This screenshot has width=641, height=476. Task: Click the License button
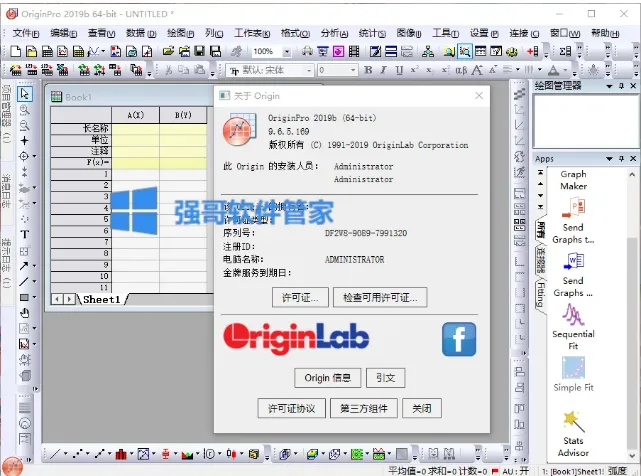(x=300, y=297)
